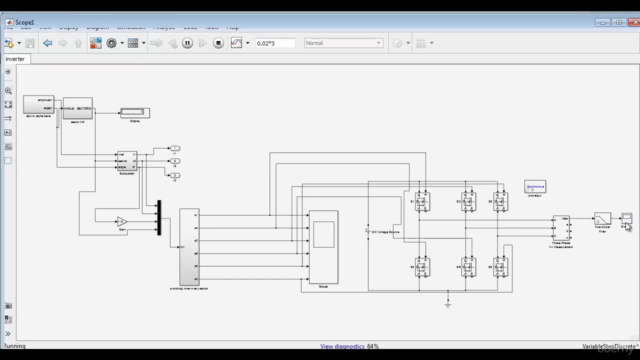Viewport: 640px width, 360px height.
Task: Select the S5 IGBT switch block
Action: pos(500,202)
